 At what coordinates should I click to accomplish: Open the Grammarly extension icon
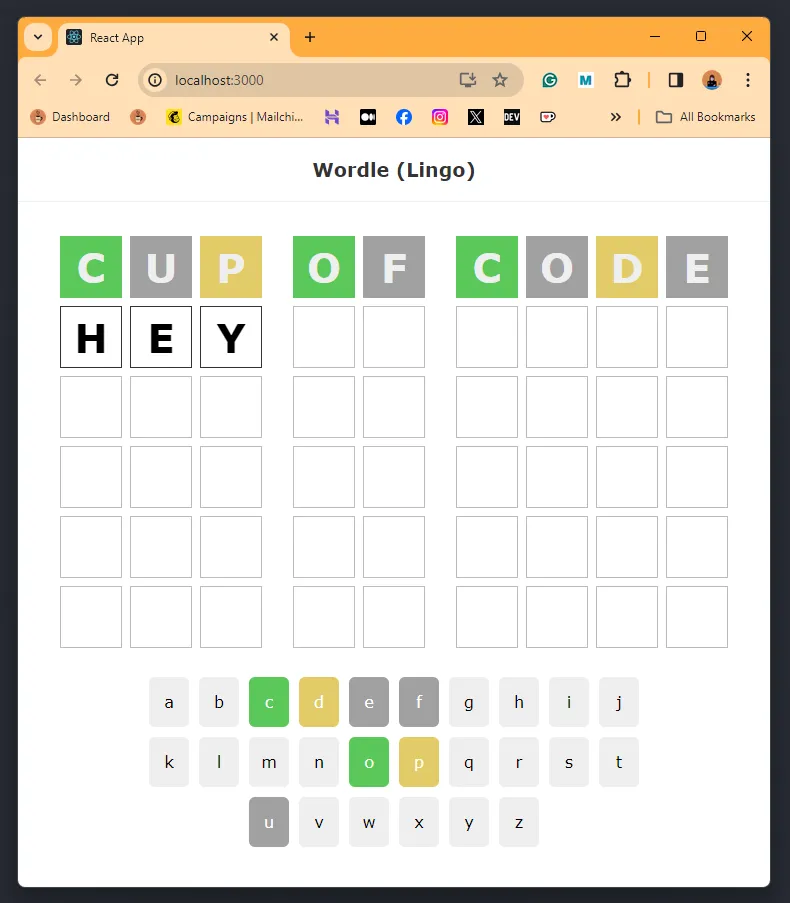(x=550, y=80)
